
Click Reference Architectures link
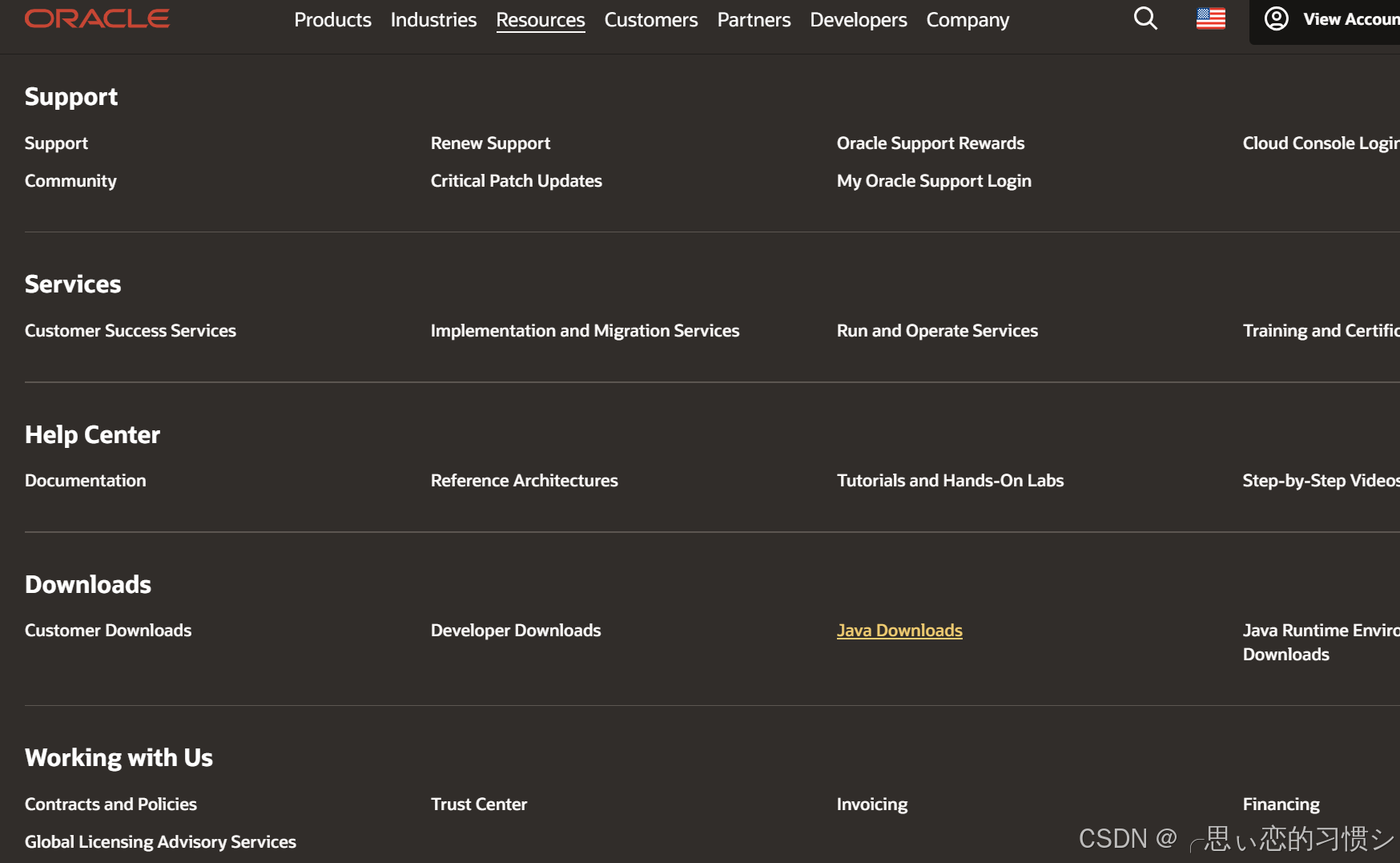click(x=525, y=481)
